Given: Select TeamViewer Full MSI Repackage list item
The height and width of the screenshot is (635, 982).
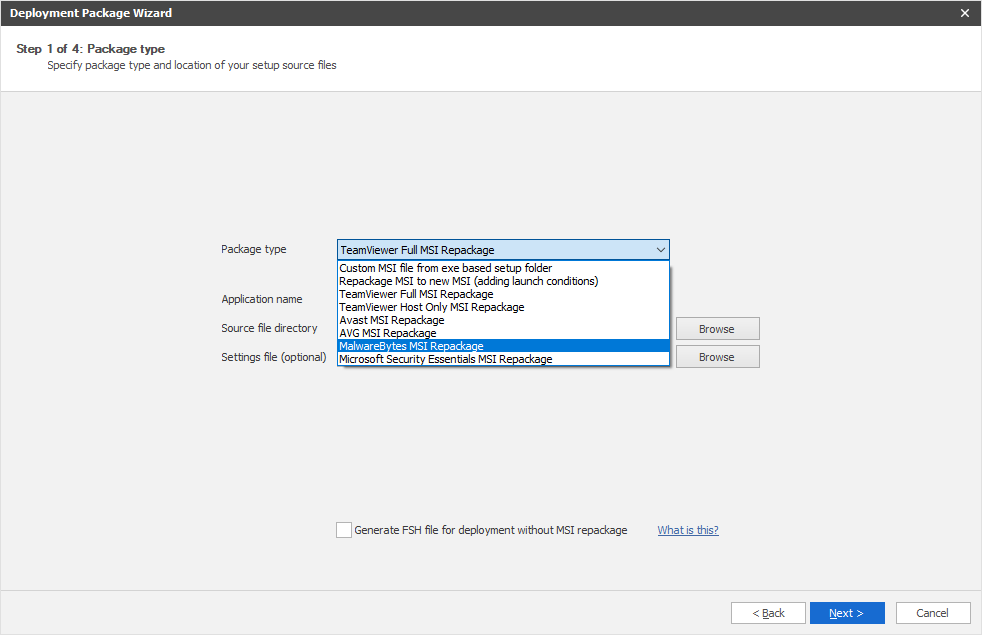Looking at the screenshot, I should 503,294.
